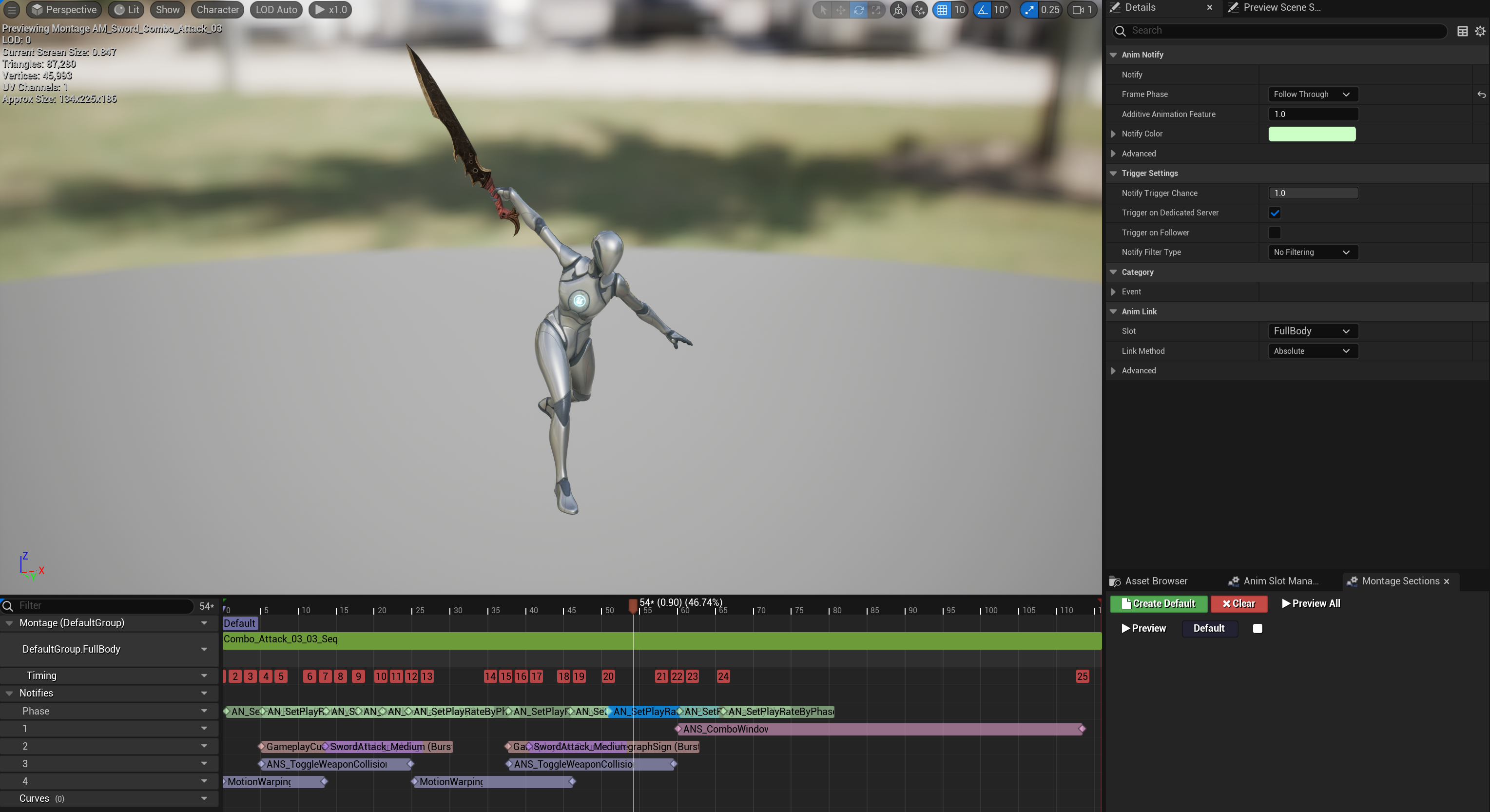1490x812 pixels.
Task: Click the Create Default button
Action: pos(1158,603)
